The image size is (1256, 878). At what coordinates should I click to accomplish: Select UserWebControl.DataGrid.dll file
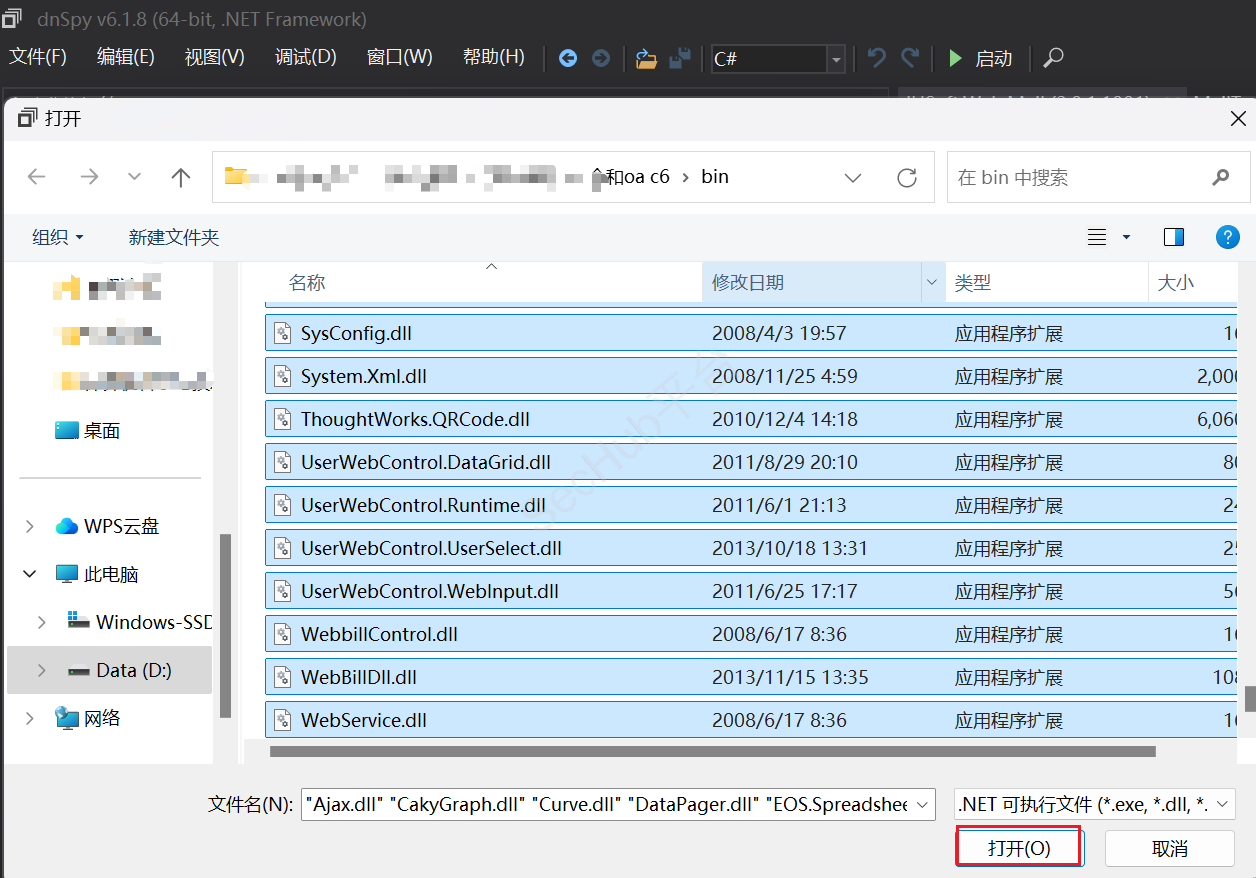pyautogui.click(x=750, y=462)
